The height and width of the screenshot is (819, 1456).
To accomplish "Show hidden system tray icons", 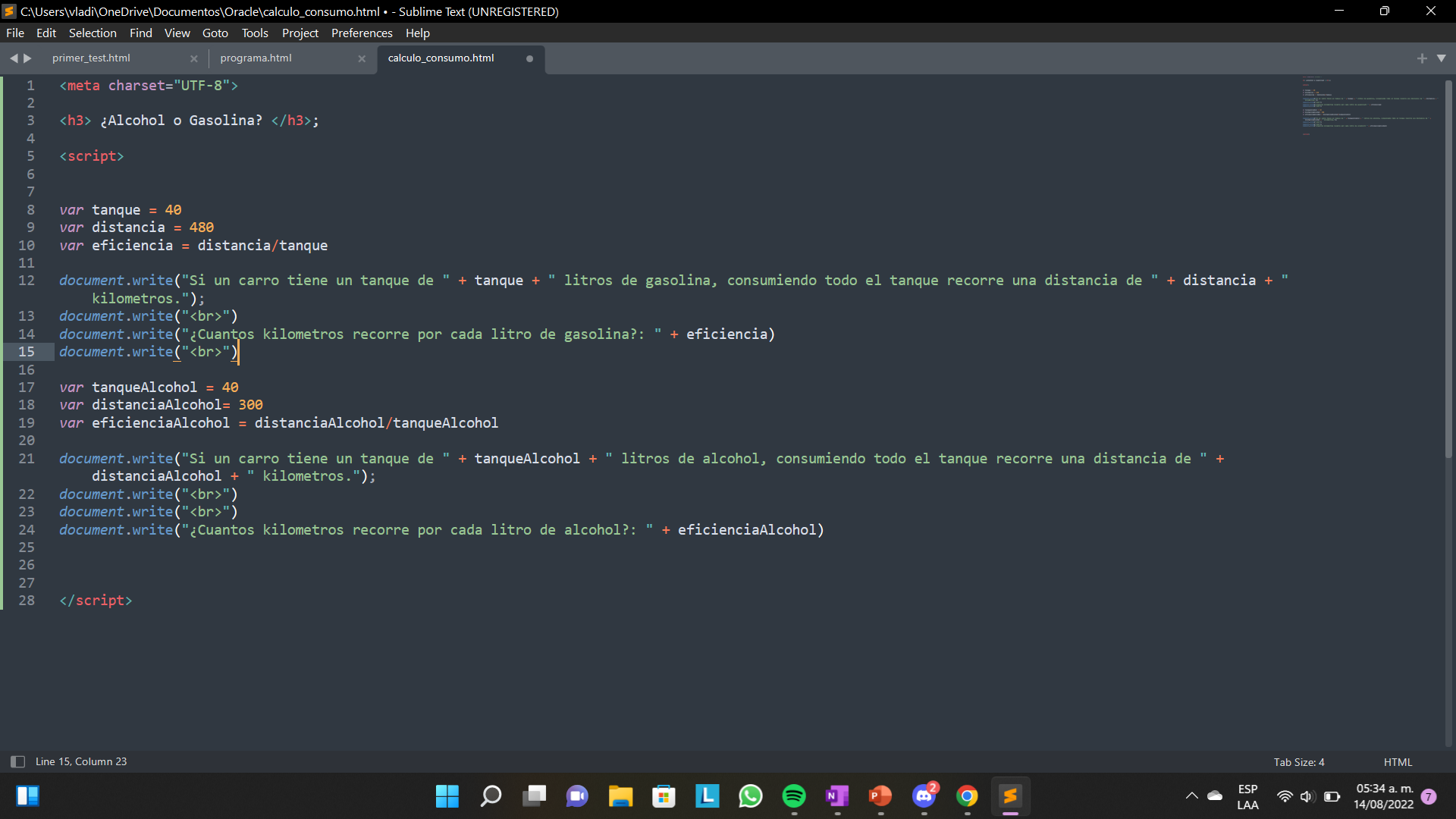I will [1191, 796].
